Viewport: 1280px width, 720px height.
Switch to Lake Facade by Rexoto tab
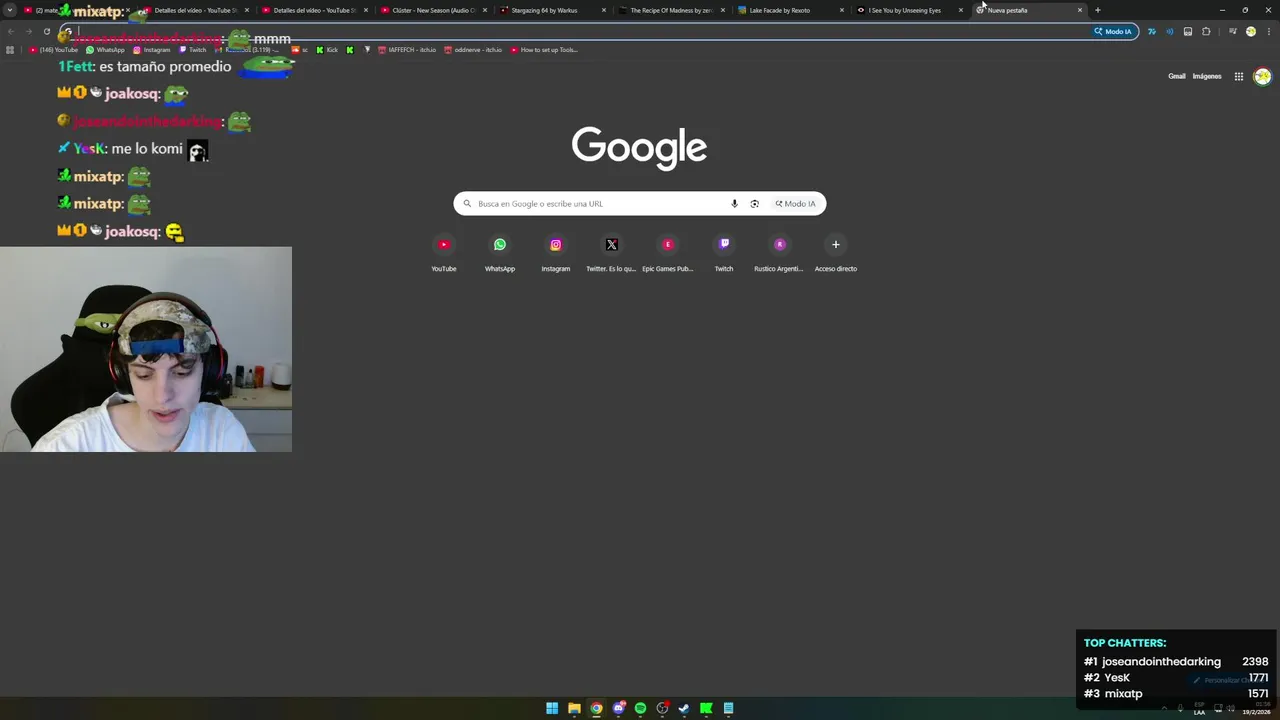[x=791, y=10]
